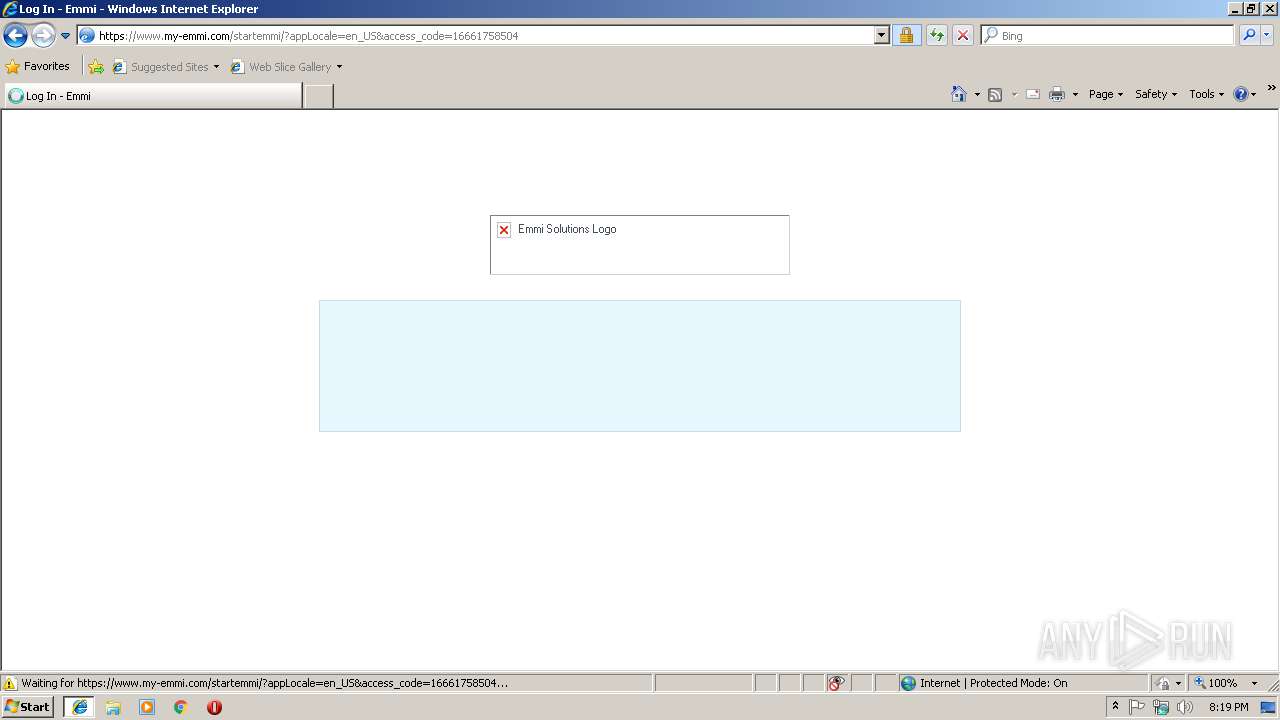This screenshot has height=720, width=1280.
Task: Expand Suggested Sites dropdown arrow
Action: pyautogui.click(x=216, y=67)
